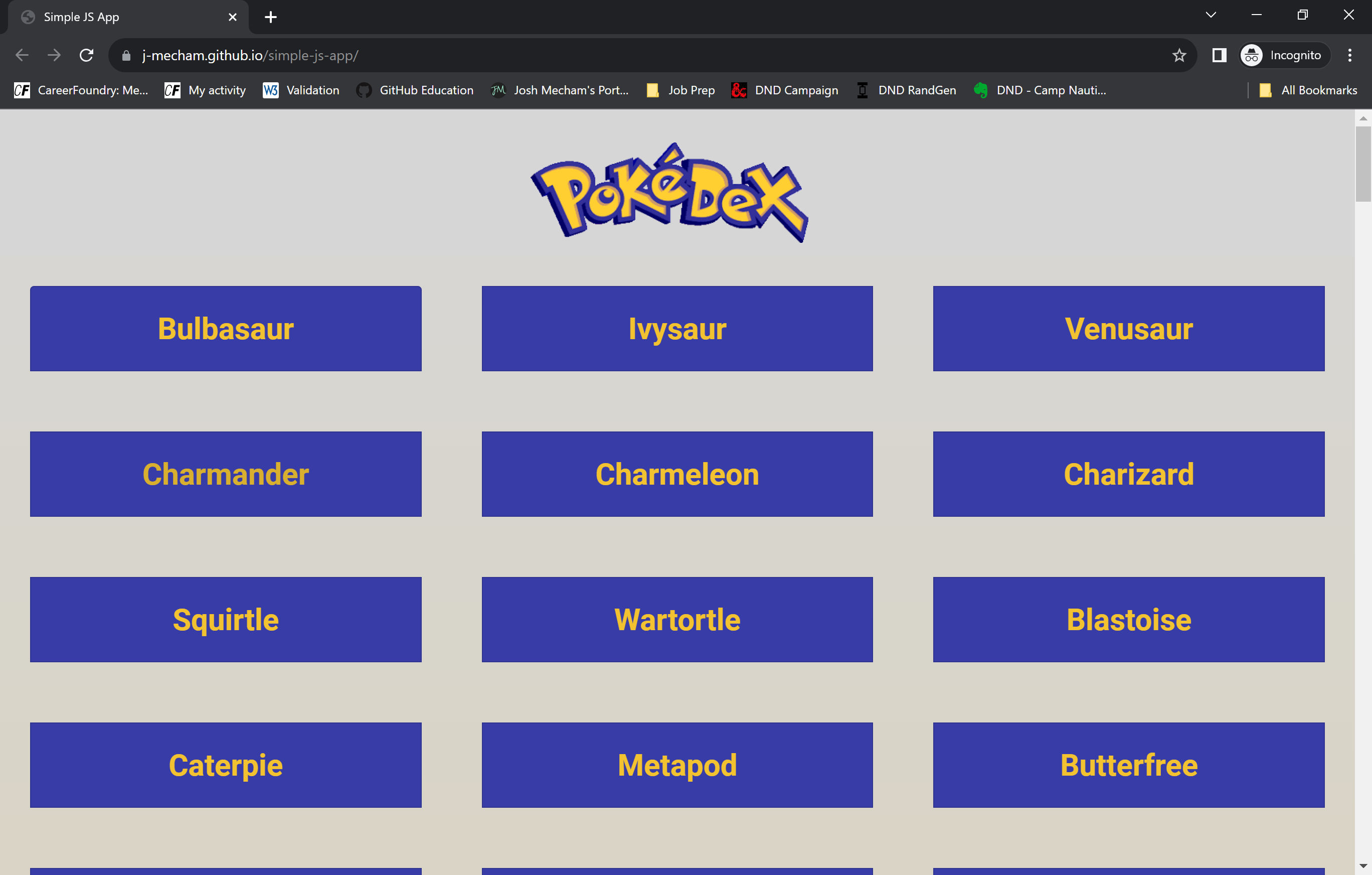
Task: Click the Bulbasaur button
Action: pyautogui.click(x=226, y=328)
